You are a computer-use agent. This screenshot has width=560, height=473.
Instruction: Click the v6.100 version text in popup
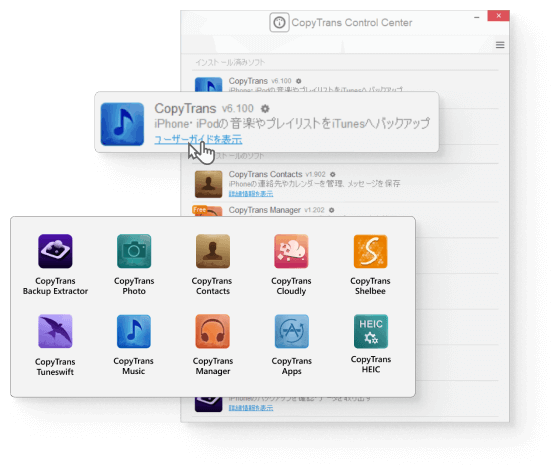(238, 108)
